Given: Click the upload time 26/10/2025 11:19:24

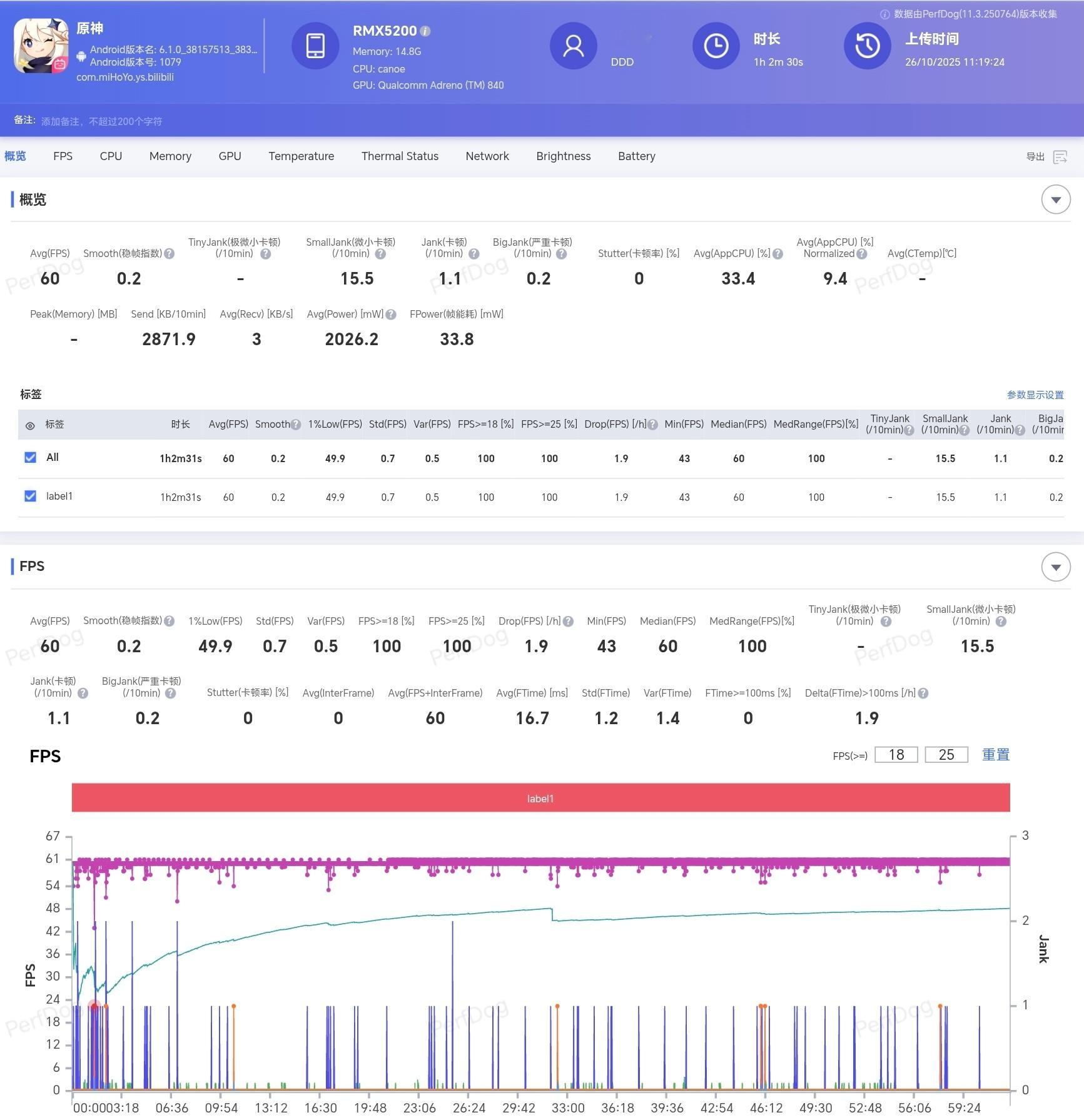Looking at the screenshot, I should coord(955,62).
